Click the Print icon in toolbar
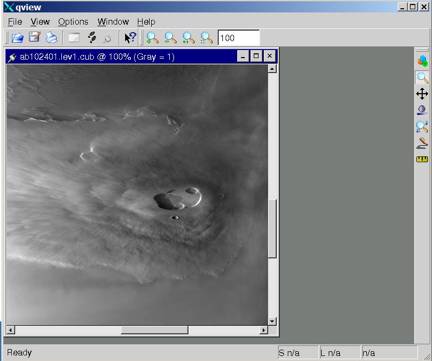The image size is (432, 361). 51,37
